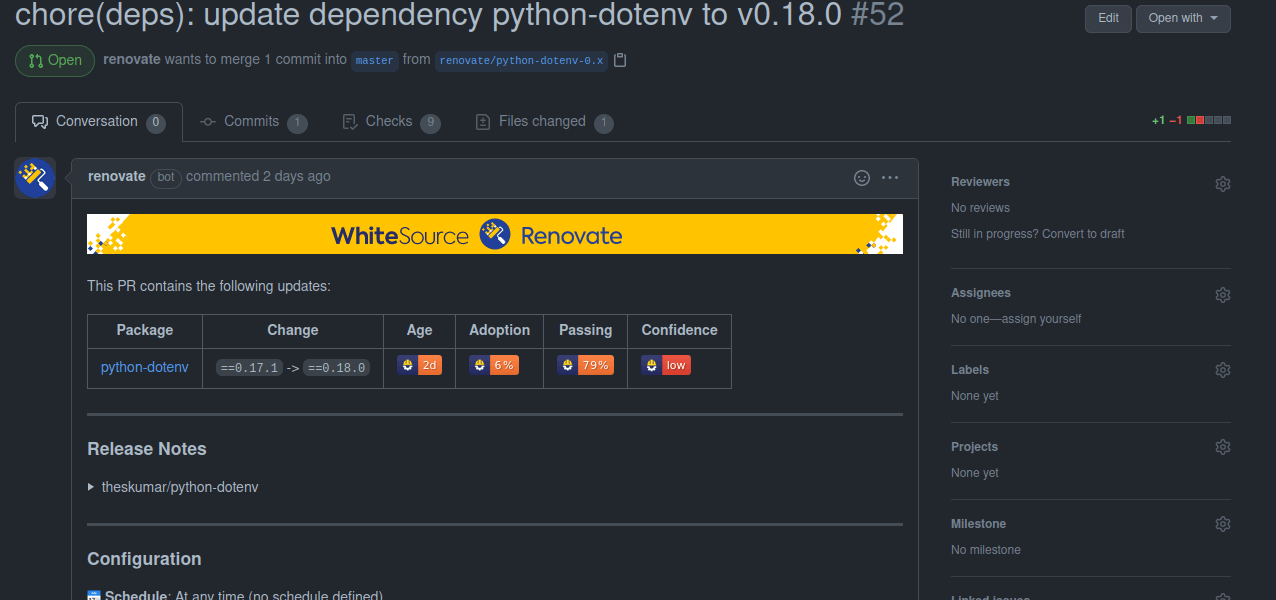Click the Passing 79% badge
Screen dimensions: 1276x600
point(585,365)
